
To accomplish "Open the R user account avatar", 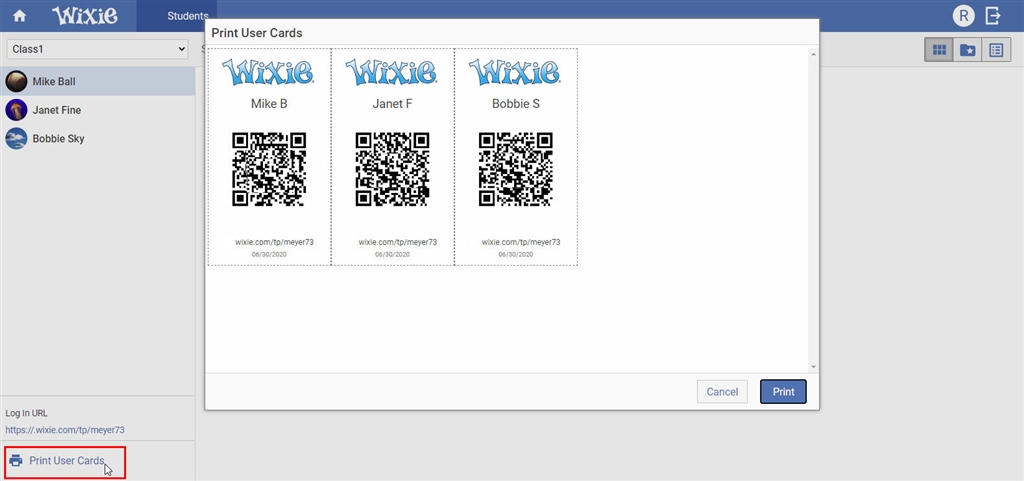I will coord(963,16).
